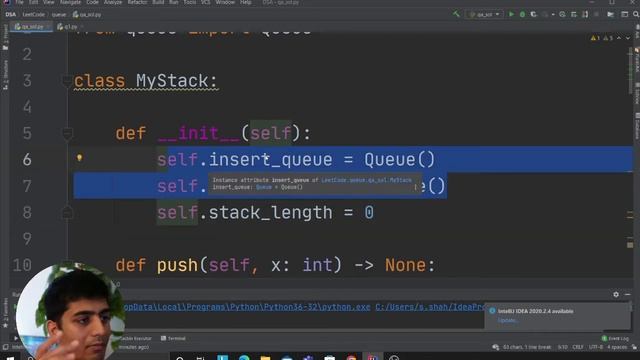Open the Navigate menu

coord(70,2)
